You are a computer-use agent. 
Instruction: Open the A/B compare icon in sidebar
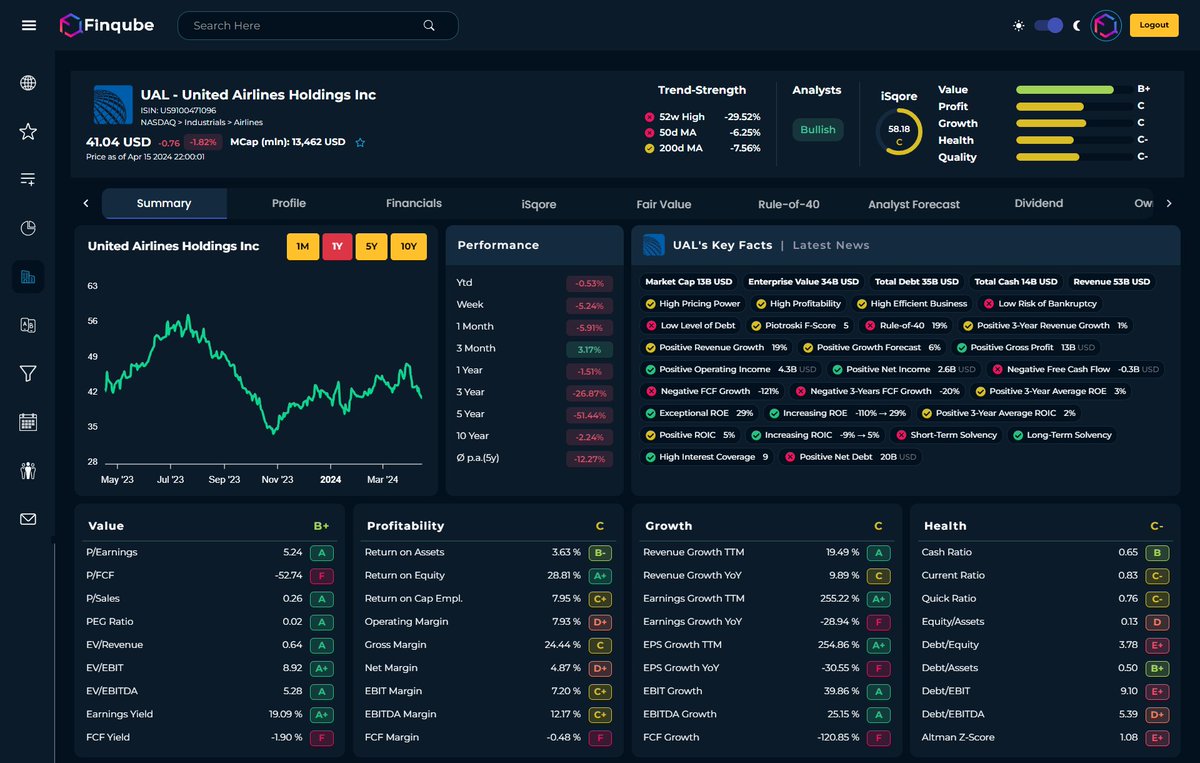(28, 325)
